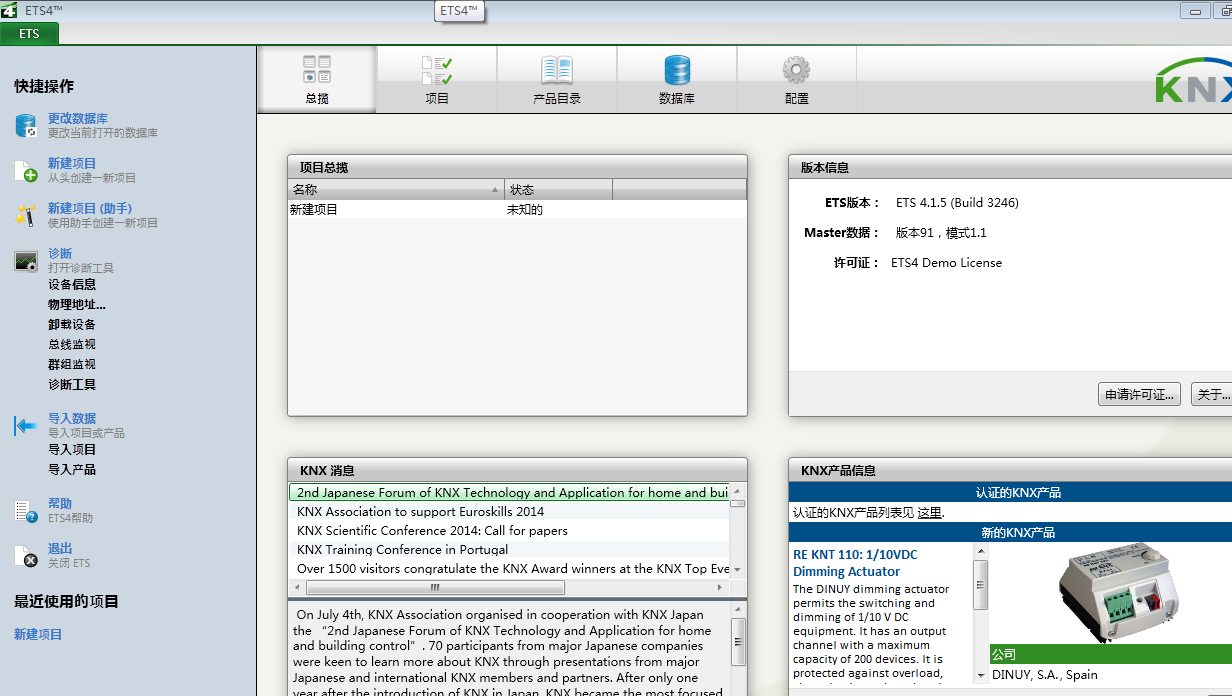The height and width of the screenshot is (696, 1232).
Task: Click the horizontal scrollbar thumb under the news list
Action: (x=435, y=588)
